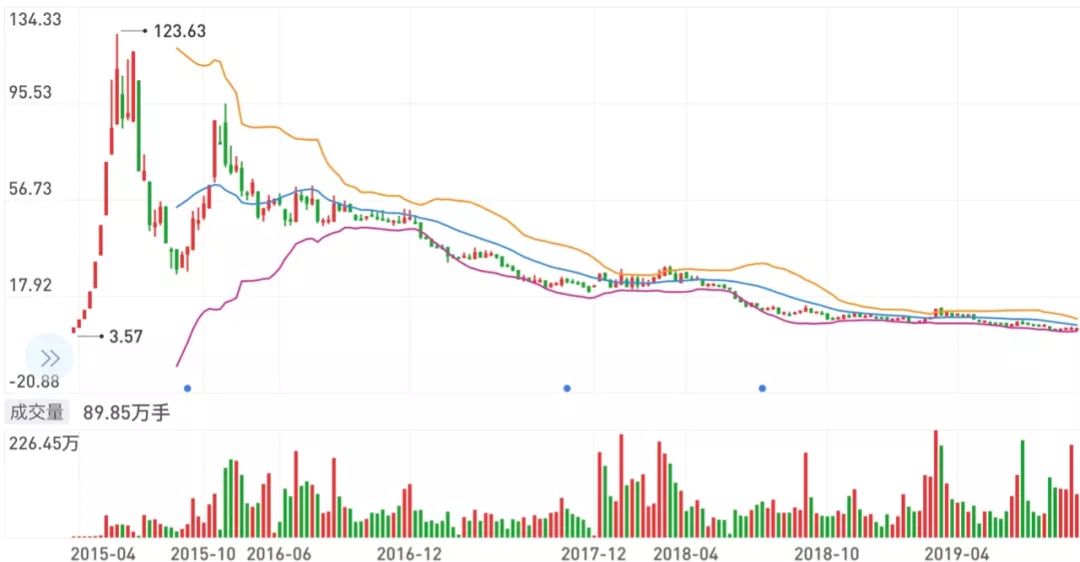
Task: Click the 2018-04 date label
Action: [x=685, y=554]
